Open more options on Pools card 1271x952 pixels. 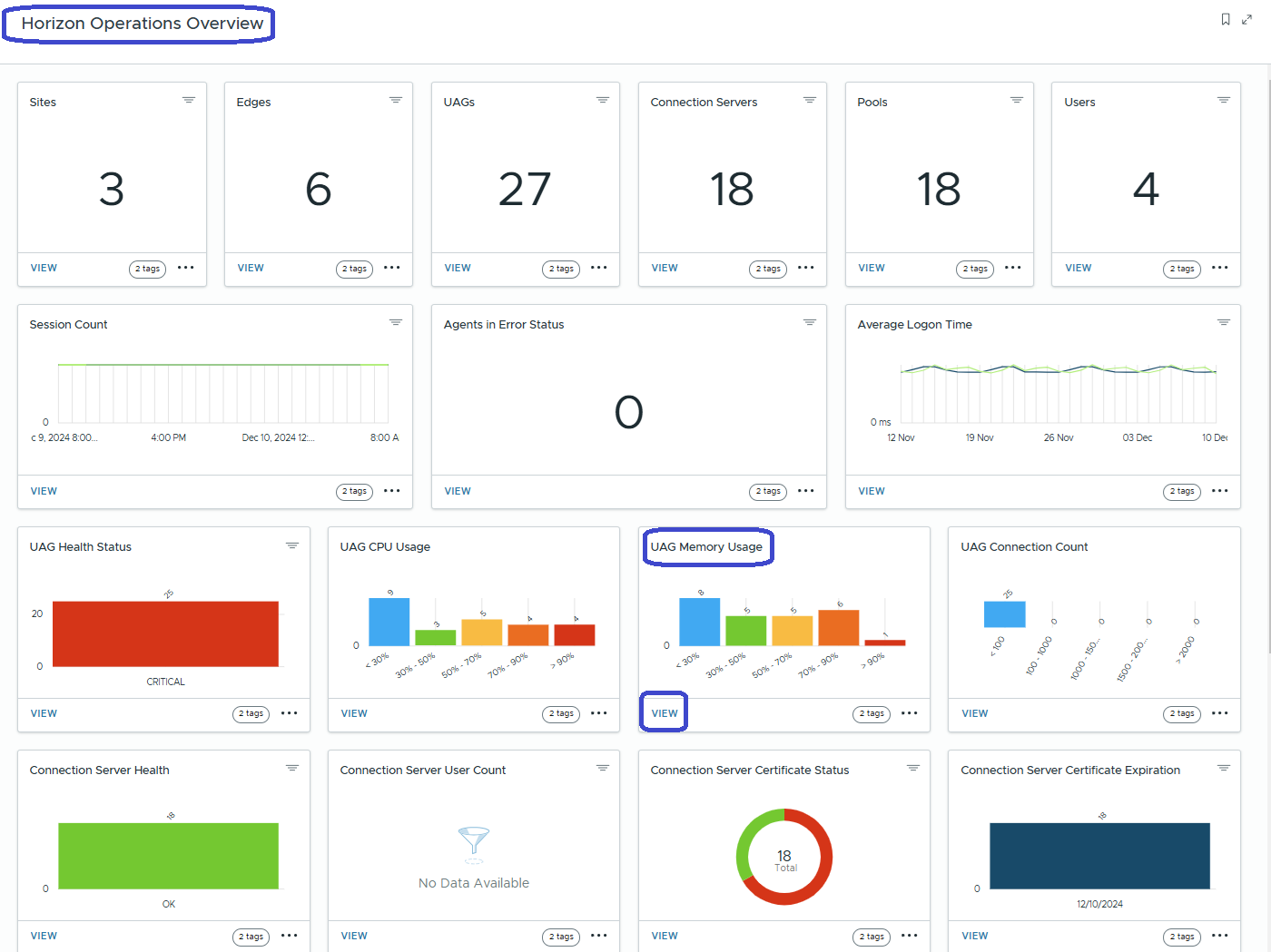tap(1013, 268)
